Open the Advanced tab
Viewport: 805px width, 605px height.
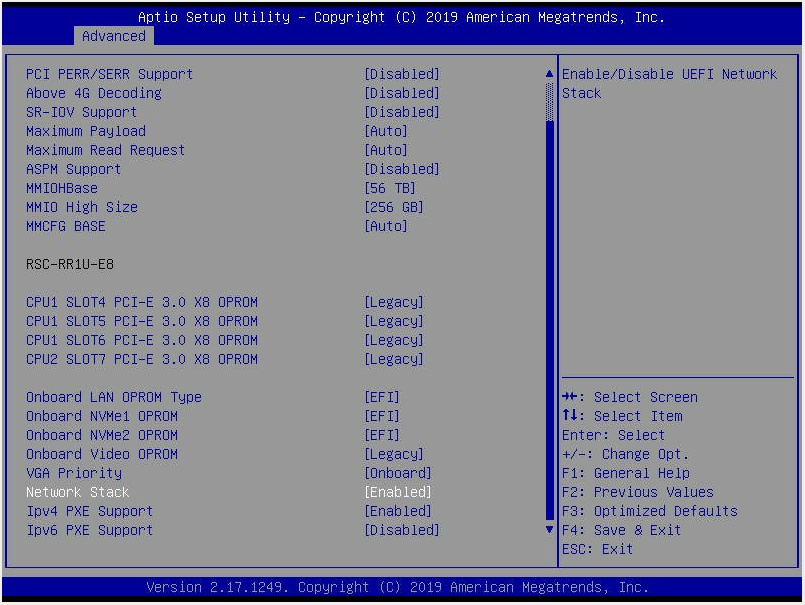(x=113, y=36)
